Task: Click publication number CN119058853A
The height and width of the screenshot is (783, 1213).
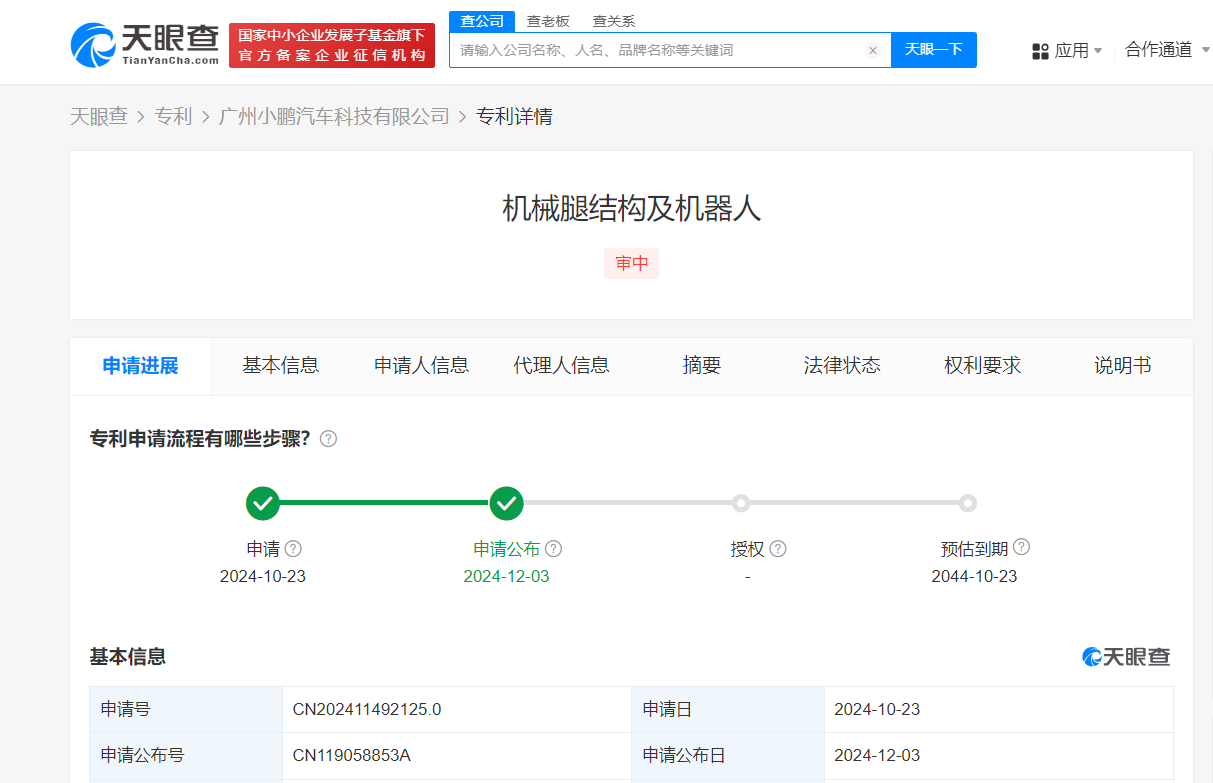Action: (x=352, y=755)
